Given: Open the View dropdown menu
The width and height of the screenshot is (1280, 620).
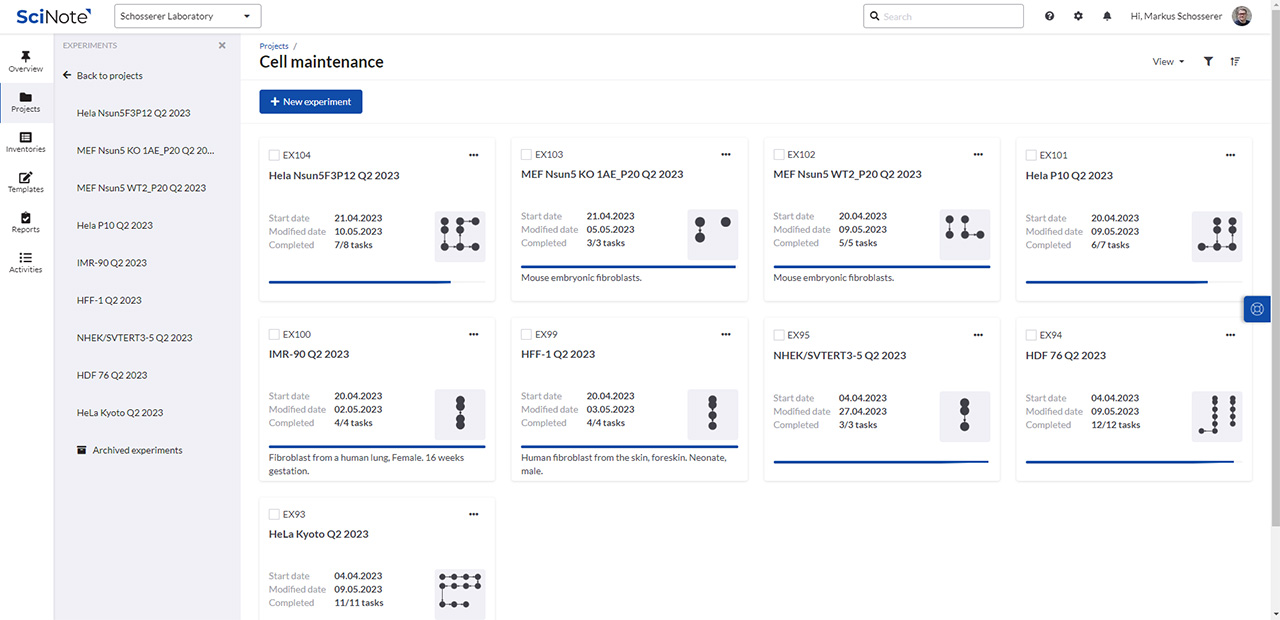Looking at the screenshot, I should pyautogui.click(x=1167, y=62).
